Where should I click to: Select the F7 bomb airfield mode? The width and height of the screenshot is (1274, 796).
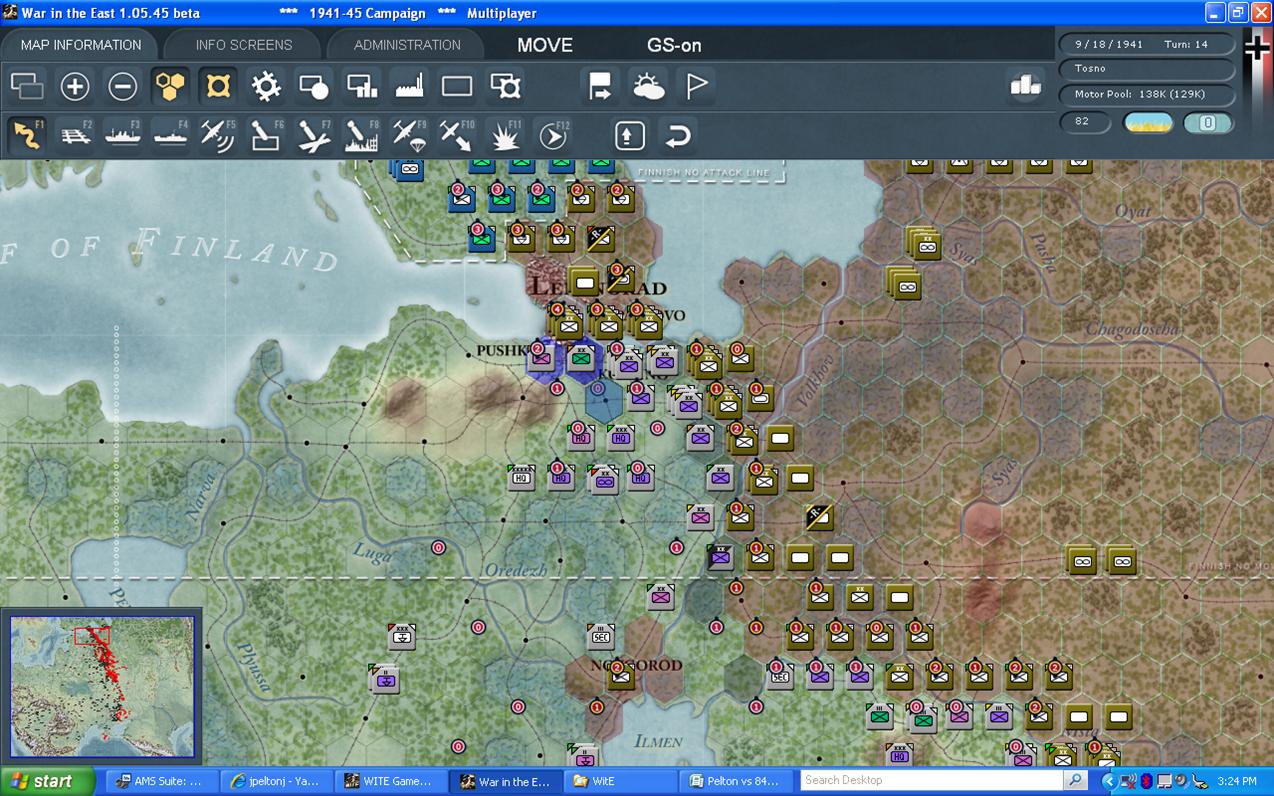[x=314, y=135]
